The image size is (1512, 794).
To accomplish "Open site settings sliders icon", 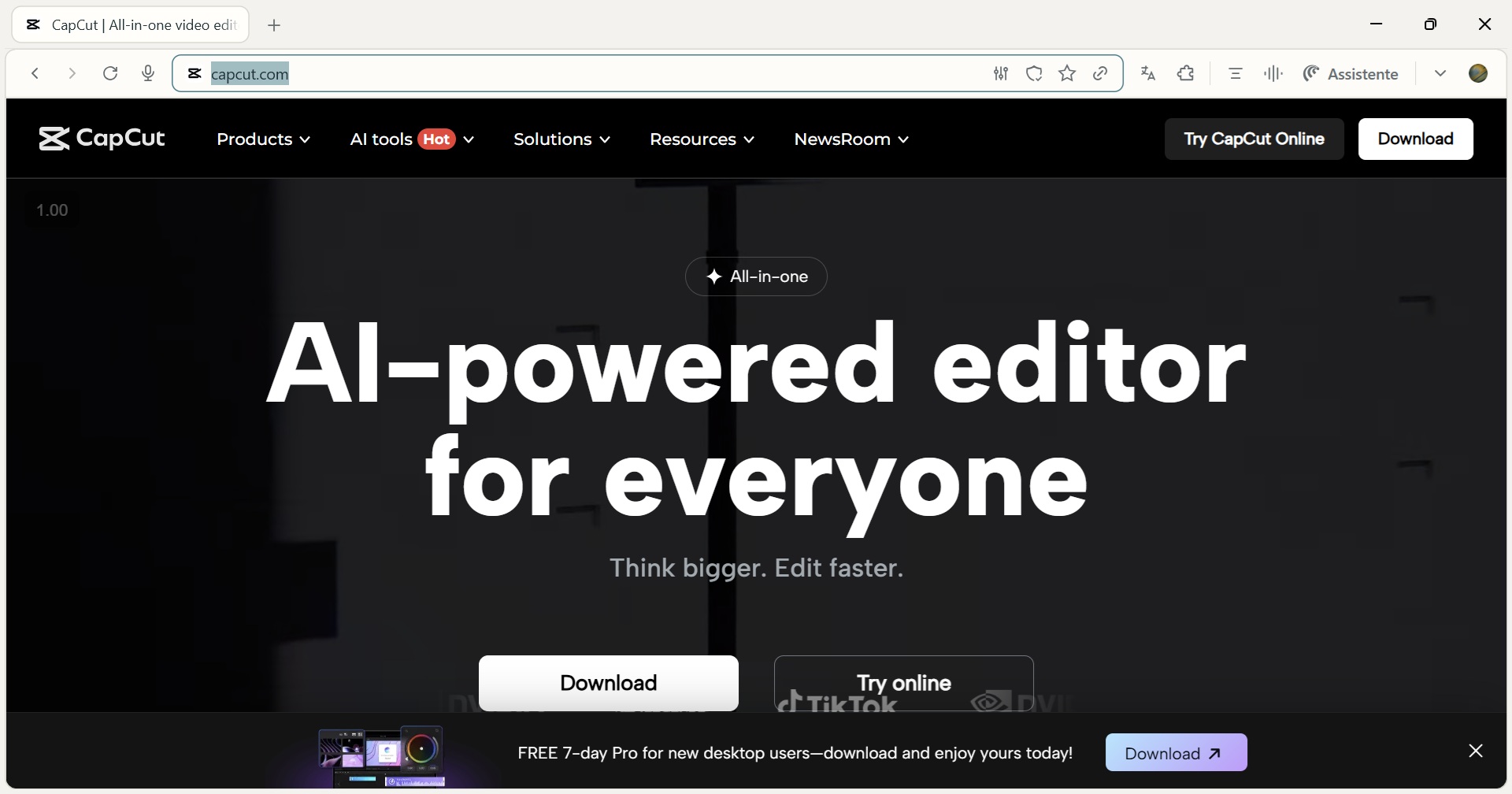I will 1001,73.
